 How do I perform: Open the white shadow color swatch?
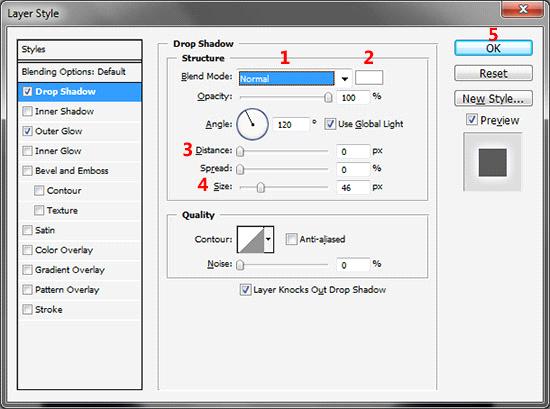pyautogui.click(x=369, y=78)
